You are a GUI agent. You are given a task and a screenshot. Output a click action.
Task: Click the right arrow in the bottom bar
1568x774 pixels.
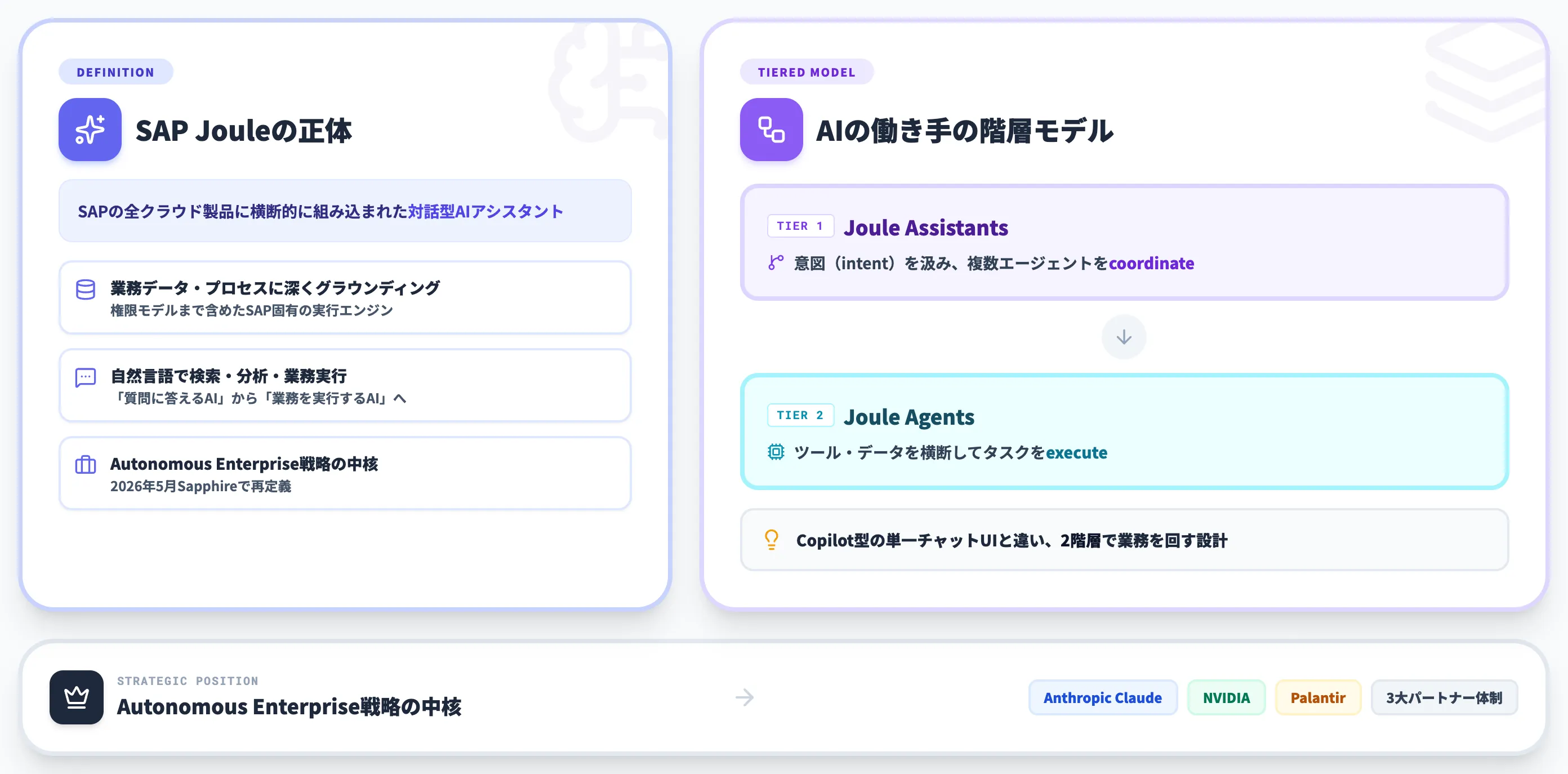(x=745, y=697)
